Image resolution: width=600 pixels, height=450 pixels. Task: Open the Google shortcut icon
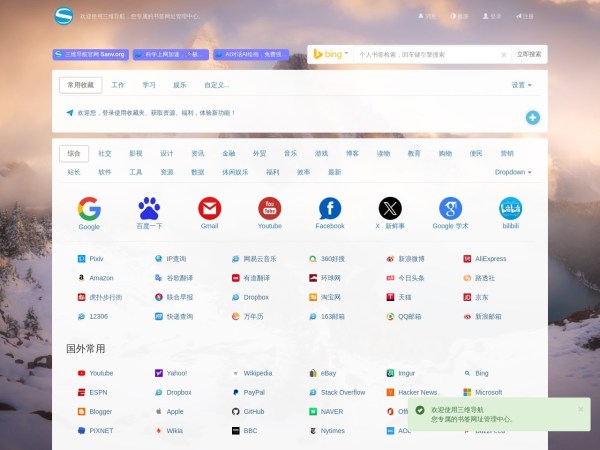click(x=89, y=208)
